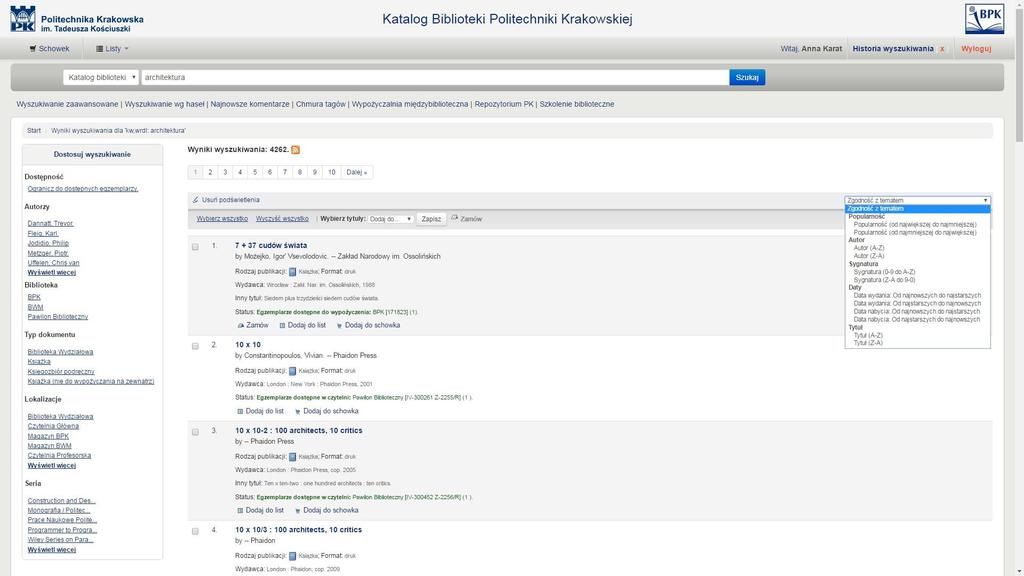
Task: Choose the Data nabycia: Od najstarszych do najnowszych option
Action: coord(916,319)
